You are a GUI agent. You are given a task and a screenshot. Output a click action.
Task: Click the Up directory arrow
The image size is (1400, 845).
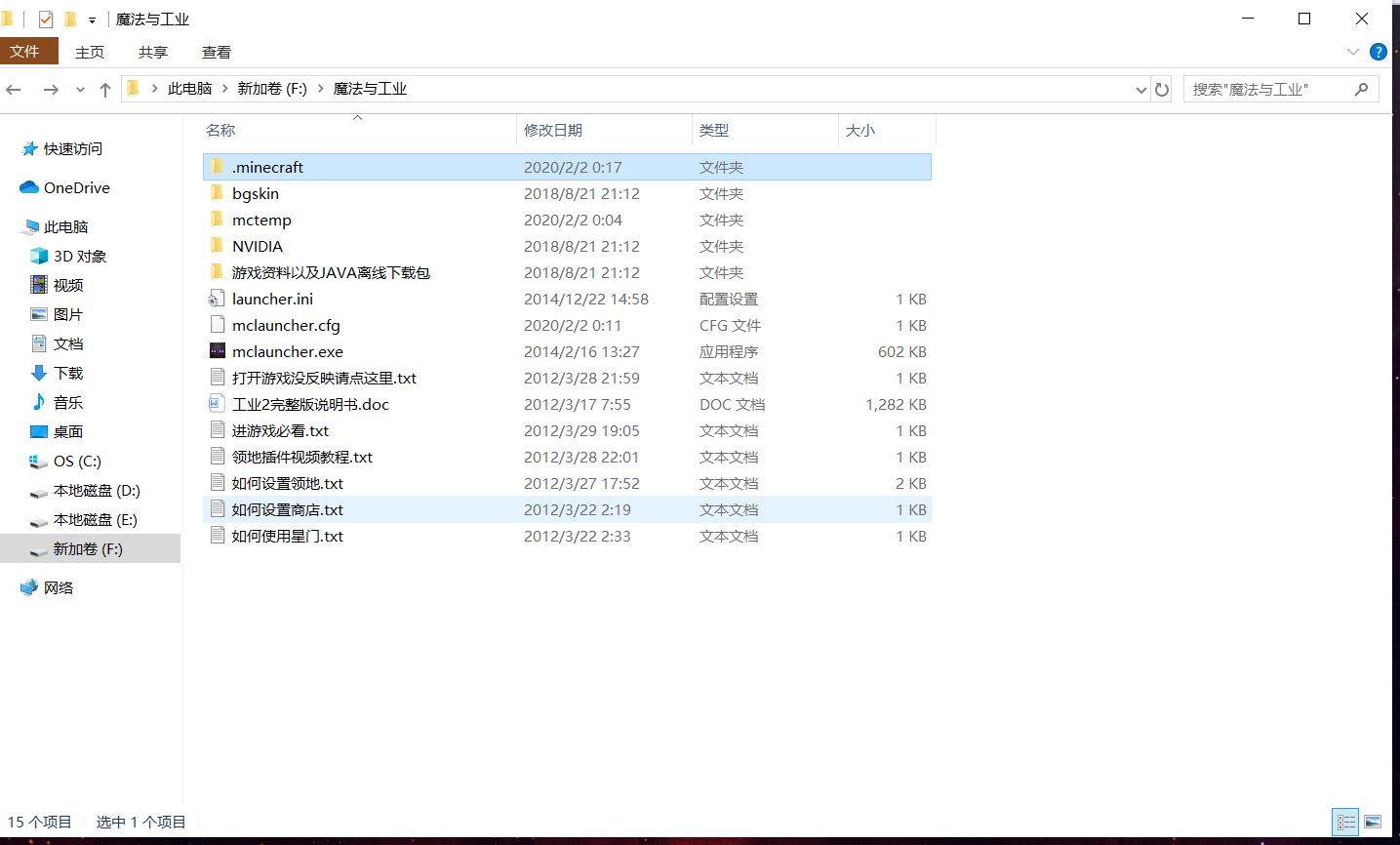tap(105, 89)
